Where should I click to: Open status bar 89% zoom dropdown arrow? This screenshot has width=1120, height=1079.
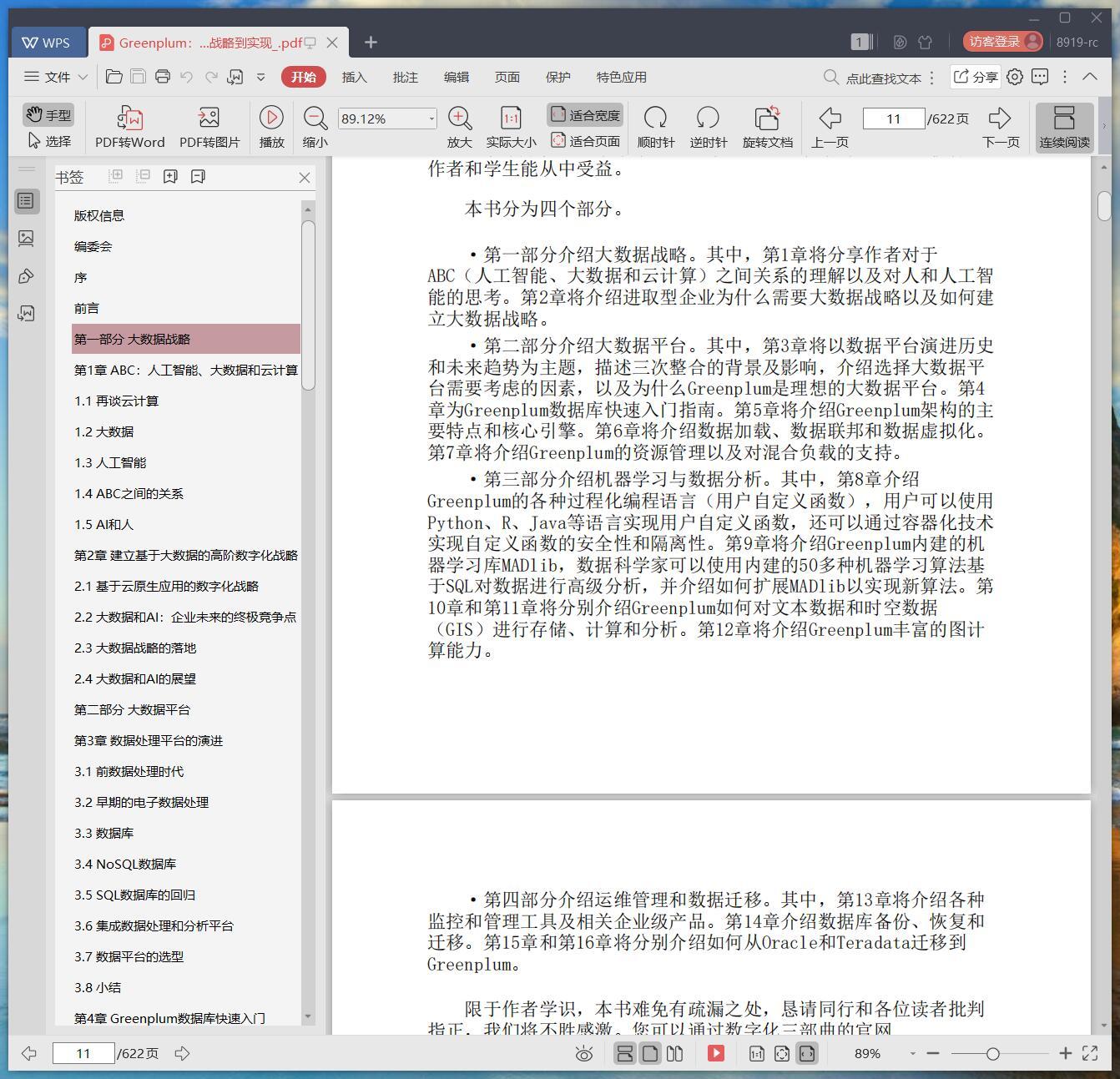(x=912, y=1054)
